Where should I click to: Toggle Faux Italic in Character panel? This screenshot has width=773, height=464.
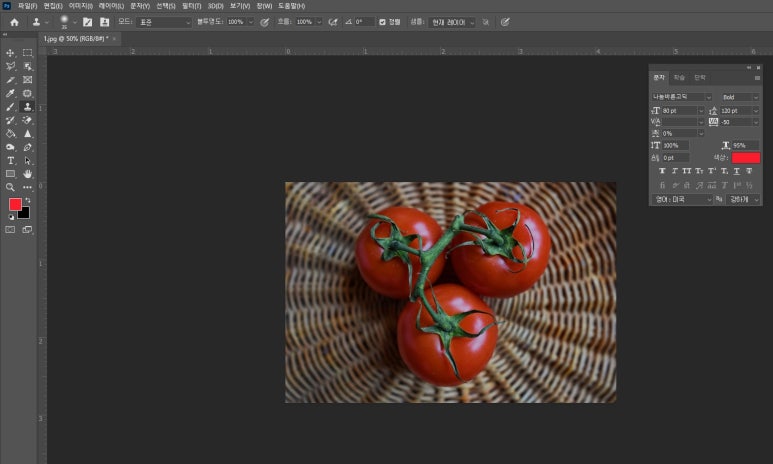(674, 171)
